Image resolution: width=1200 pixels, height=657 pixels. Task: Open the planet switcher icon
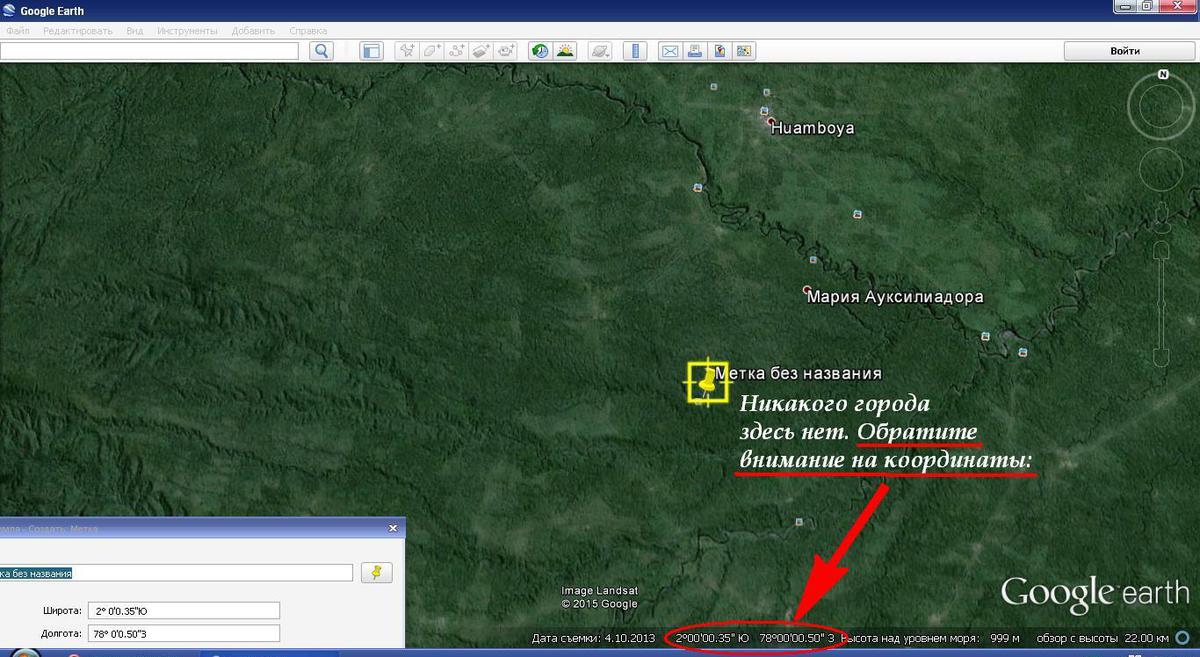click(x=599, y=51)
